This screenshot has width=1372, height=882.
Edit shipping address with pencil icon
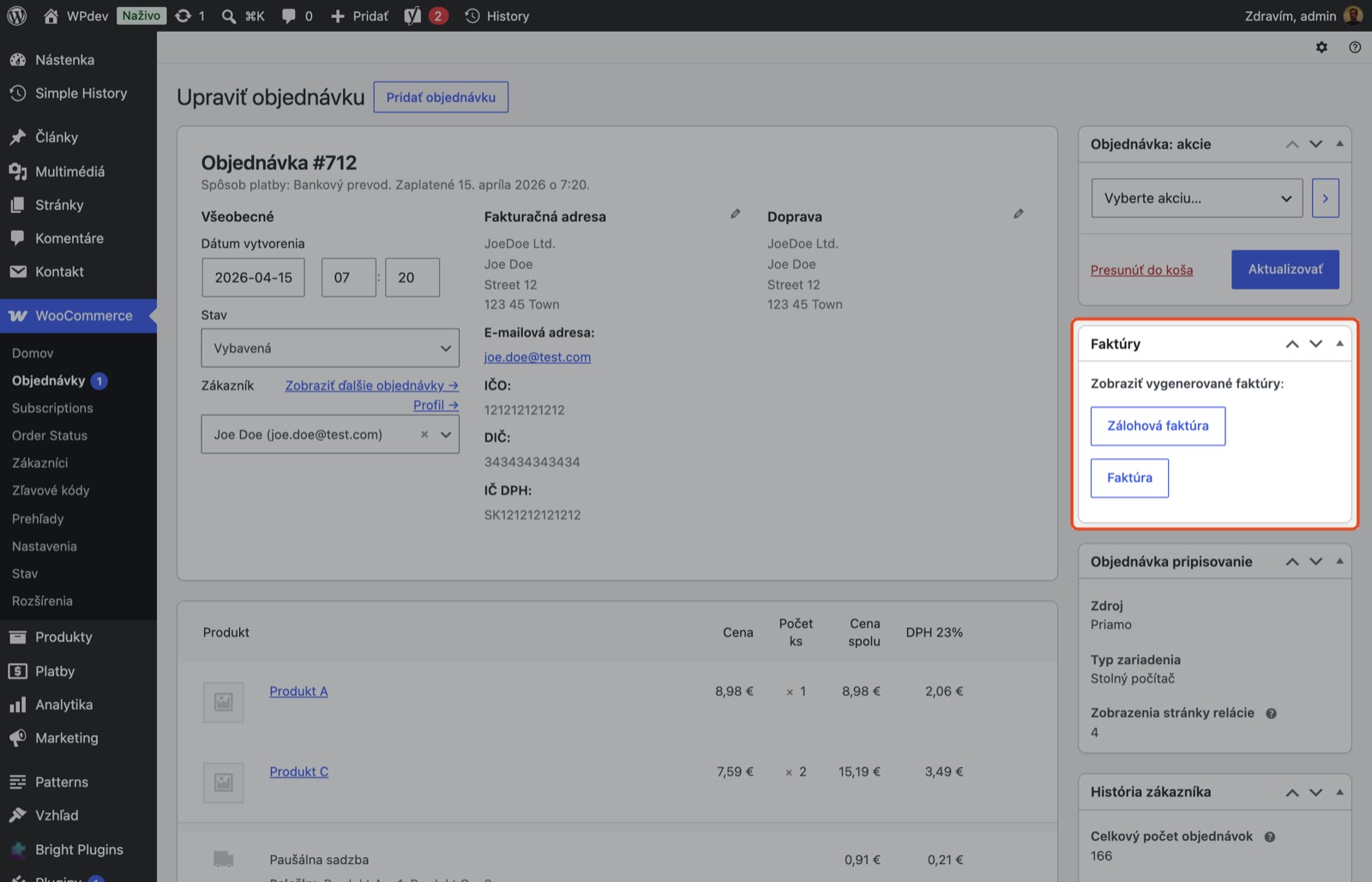pyautogui.click(x=1018, y=214)
